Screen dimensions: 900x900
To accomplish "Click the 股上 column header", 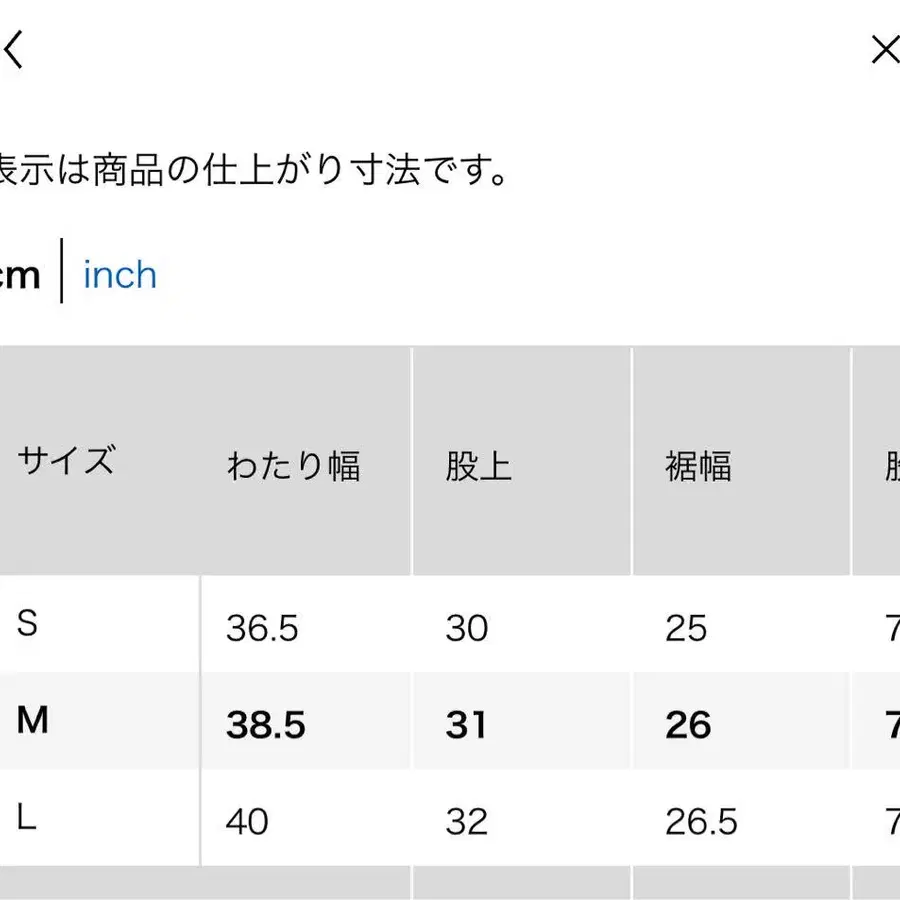I will [x=478, y=466].
